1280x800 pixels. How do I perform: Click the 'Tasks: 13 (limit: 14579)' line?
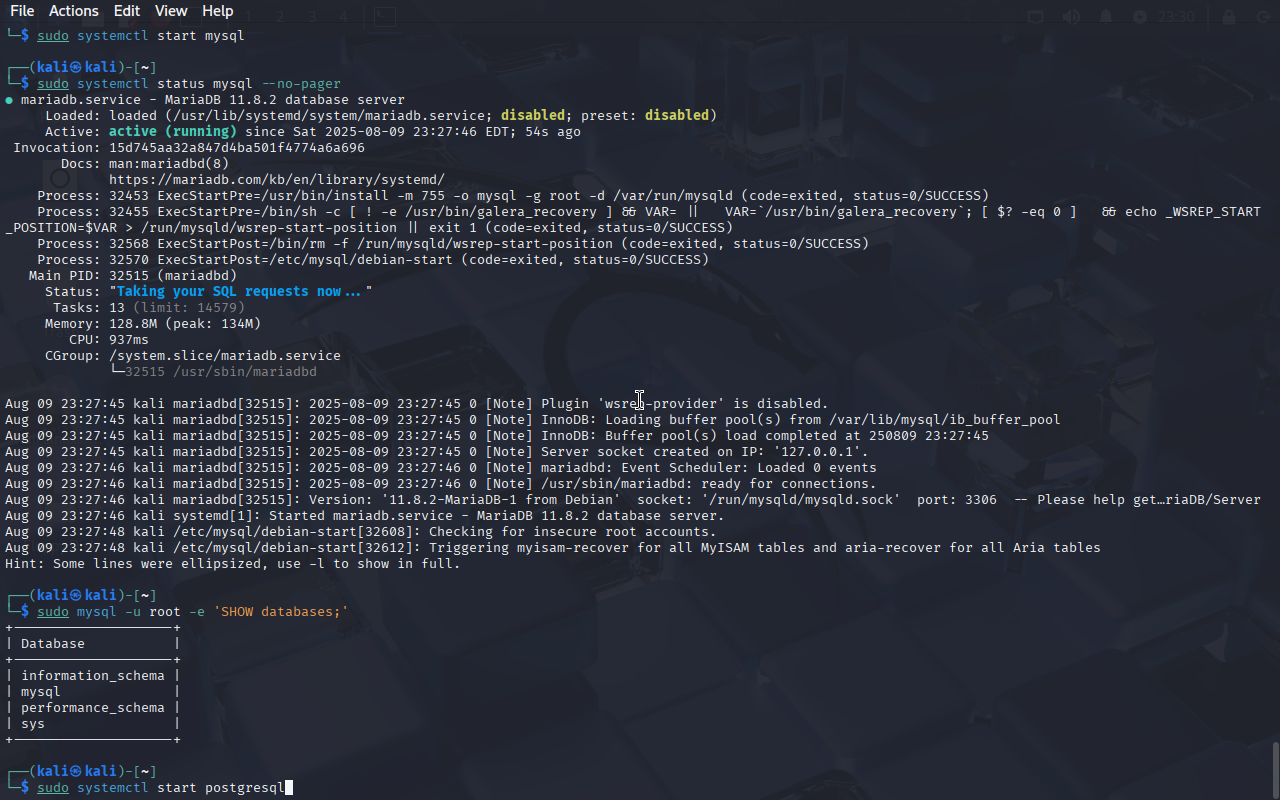[149, 308]
